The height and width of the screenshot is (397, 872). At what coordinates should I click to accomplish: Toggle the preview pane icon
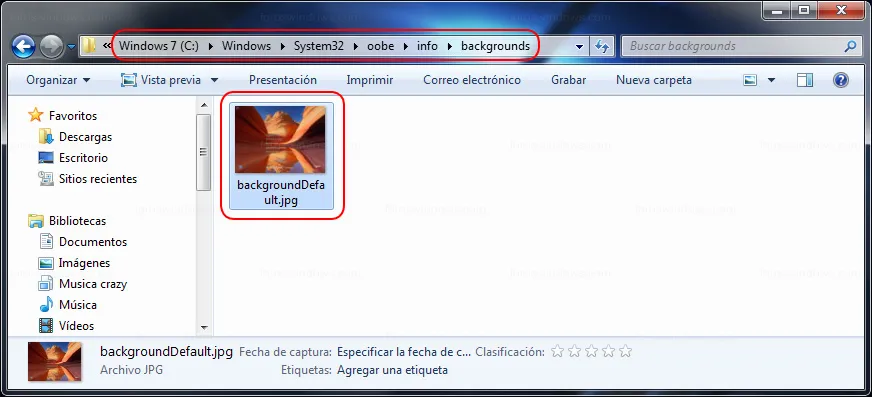(x=805, y=80)
